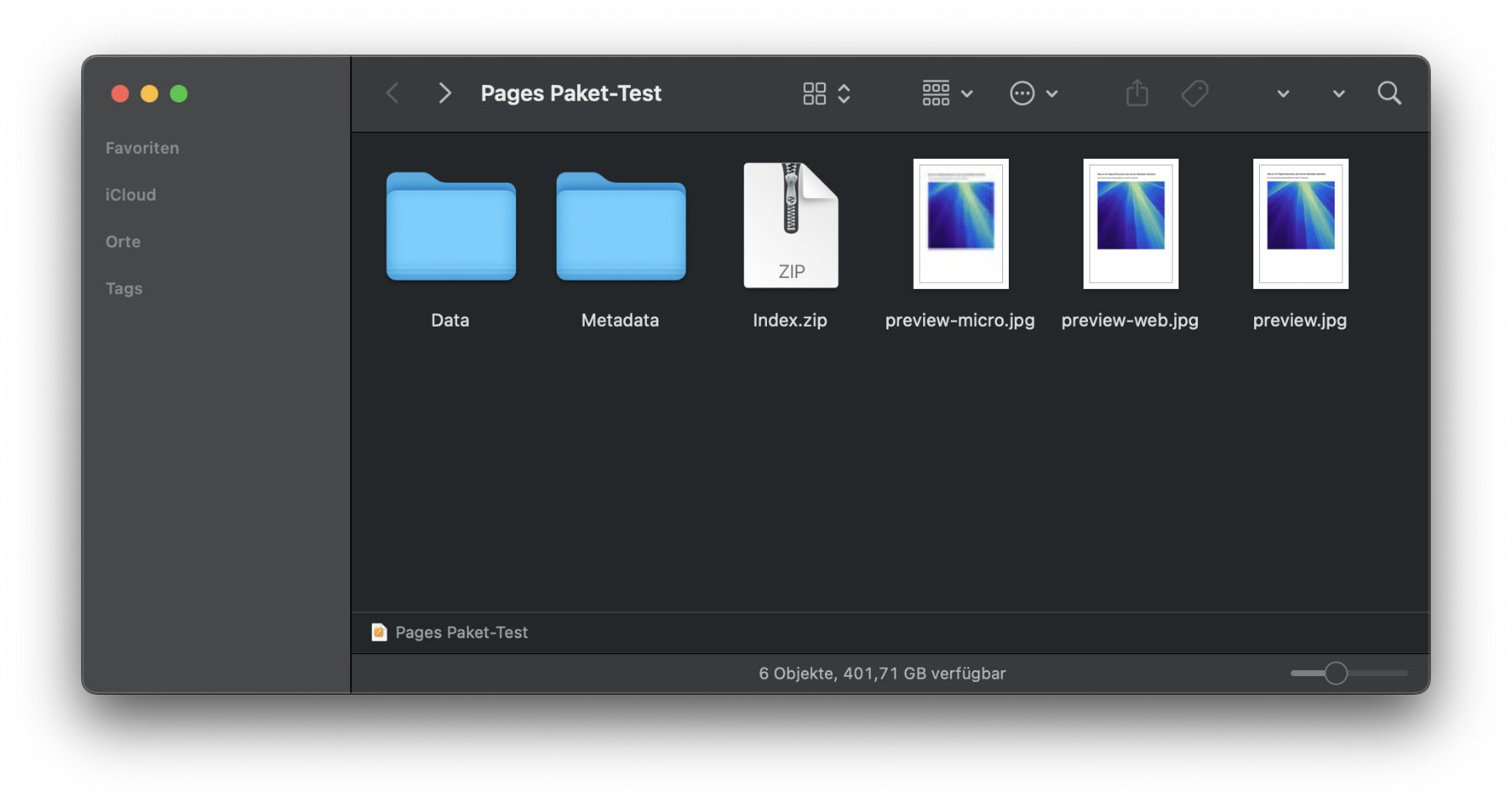The height and width of the screenshot is (802, 1512).
Task: Click the forward navigation arrow
Action: [444, 93]
